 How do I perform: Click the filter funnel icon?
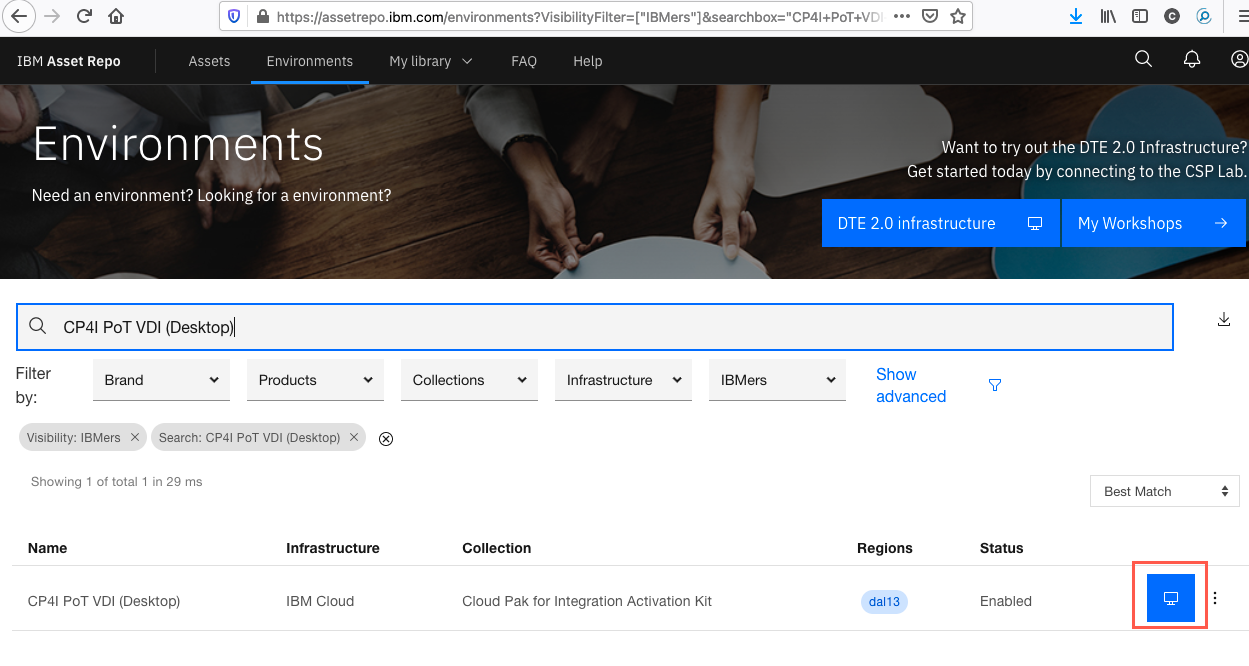[x=995, y=385]
